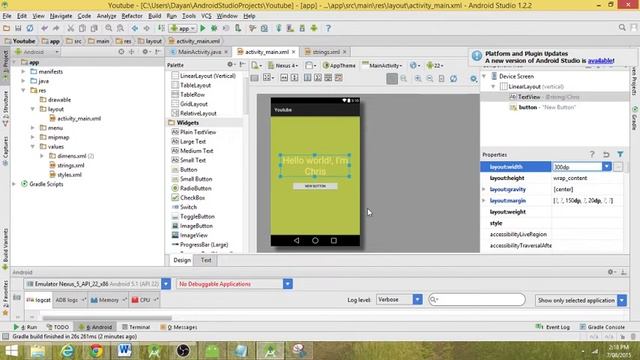Click the Debug app bug icon
The image size is (640, 360).
pos(214,28)
